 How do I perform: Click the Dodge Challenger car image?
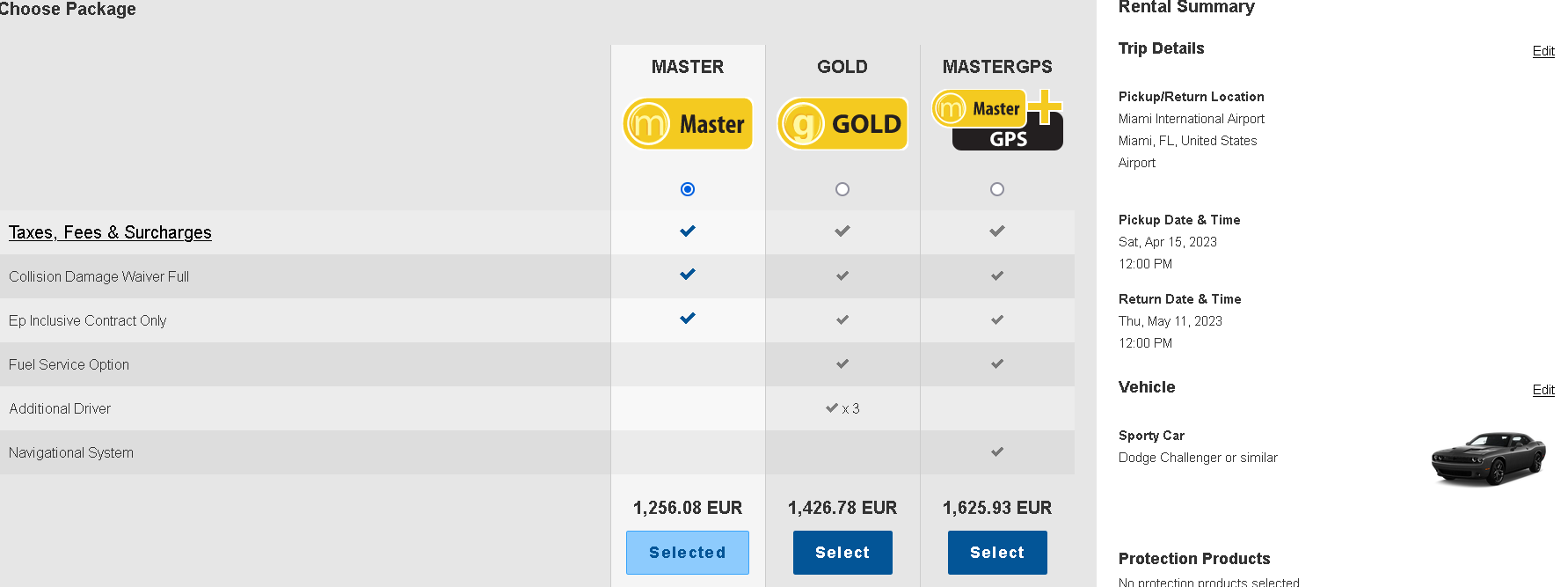point(1488,458)
